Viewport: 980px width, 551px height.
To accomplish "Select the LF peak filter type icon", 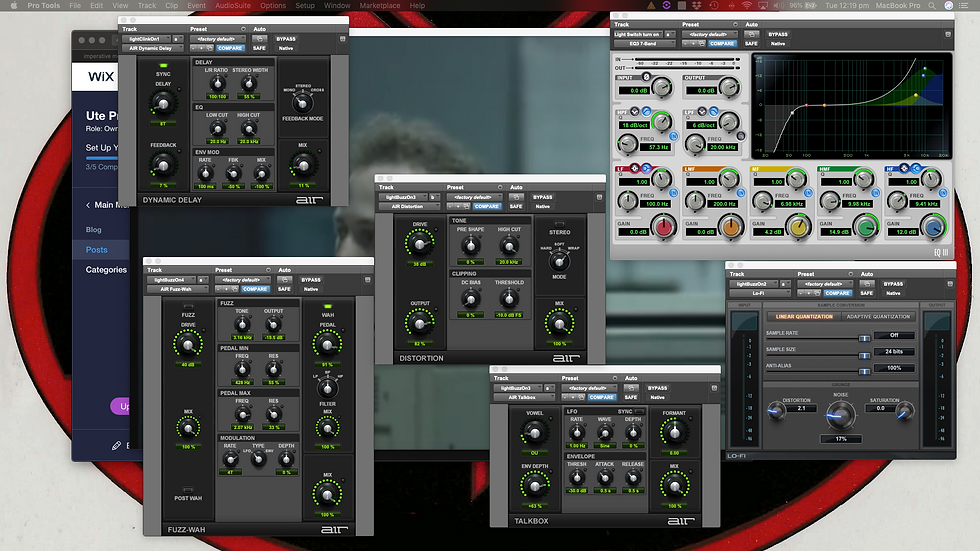I will [x=634, y=169].
